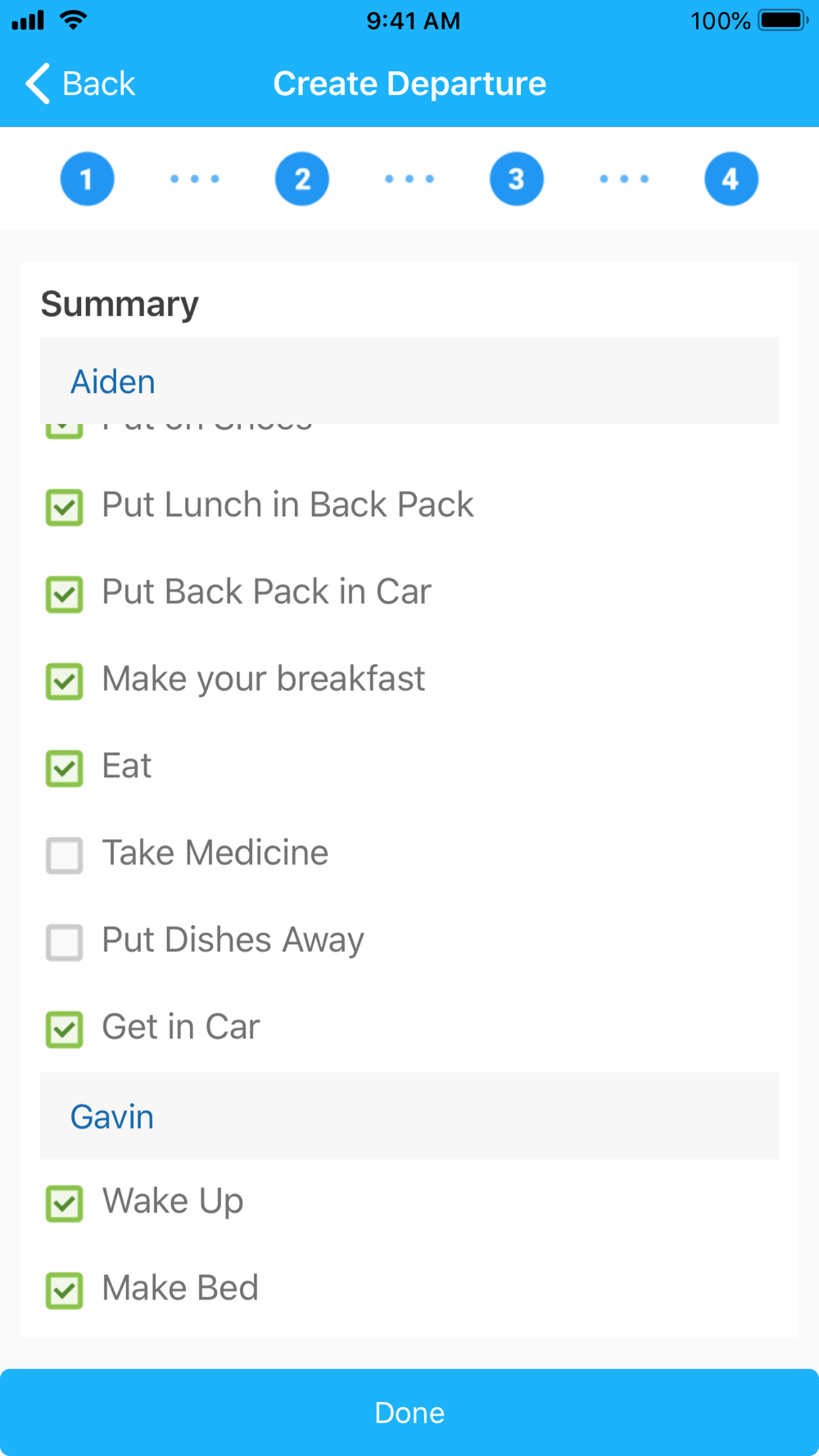This screenshot has height=1456, width=819.
Task: Jump to step 2 circle
Action: click(302, 179)
